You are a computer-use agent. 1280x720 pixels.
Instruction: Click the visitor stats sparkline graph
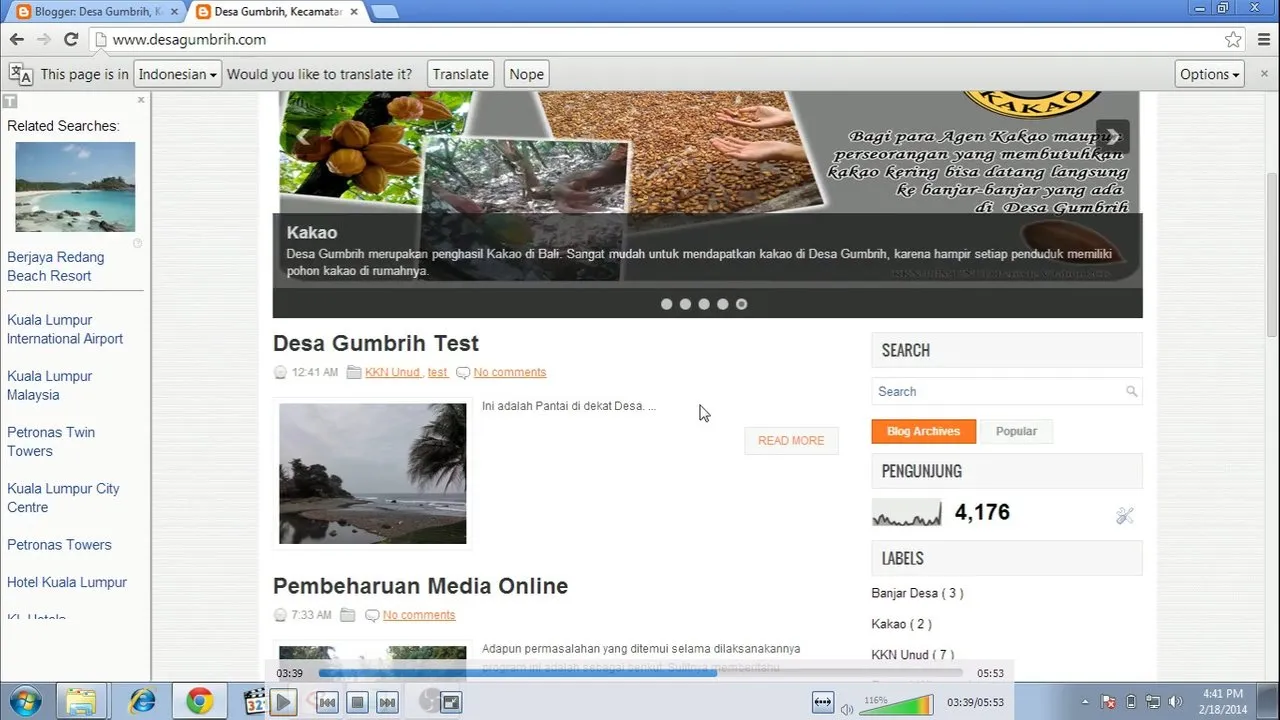point(907,513)
